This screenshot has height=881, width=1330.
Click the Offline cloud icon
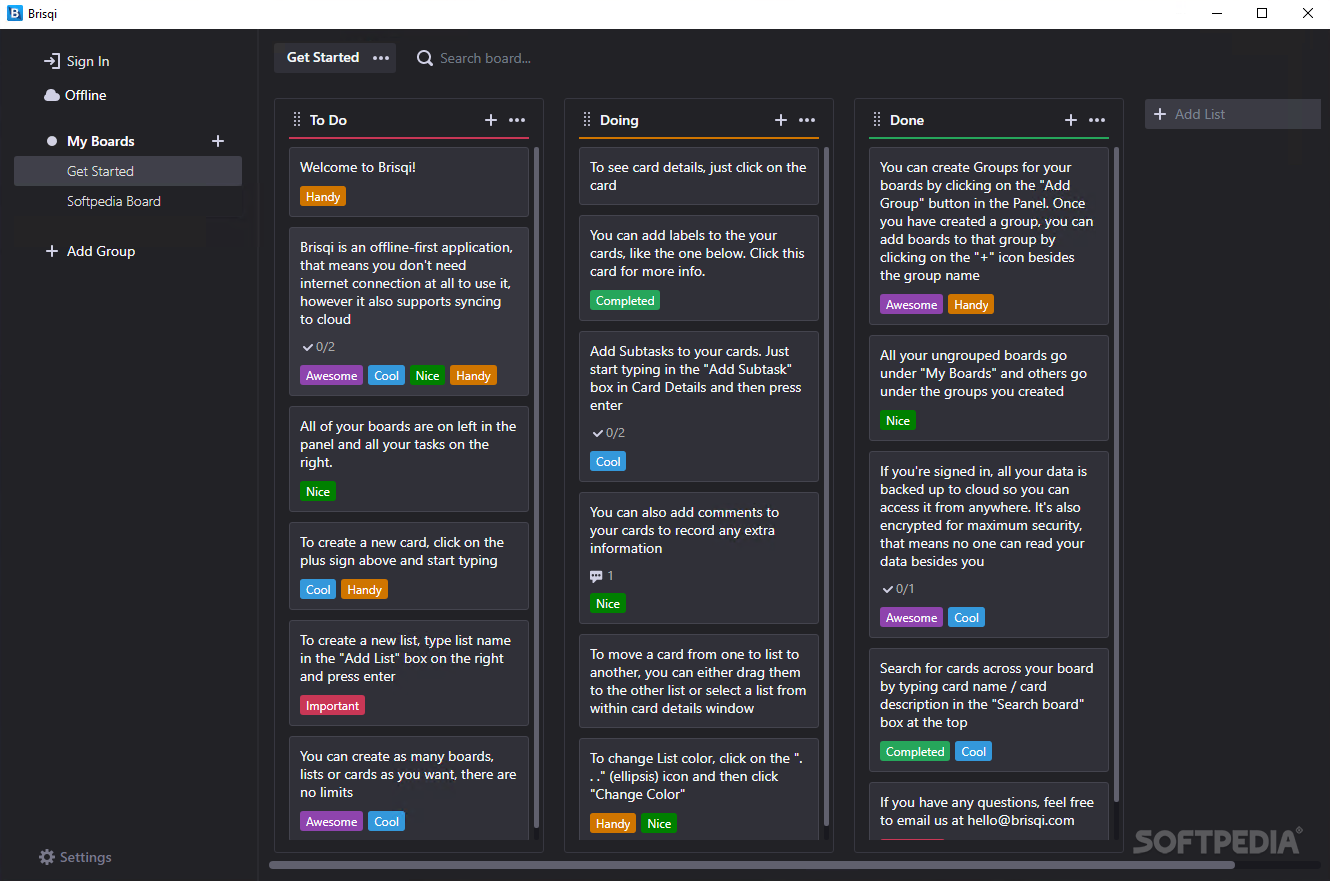tap(52, 95)
